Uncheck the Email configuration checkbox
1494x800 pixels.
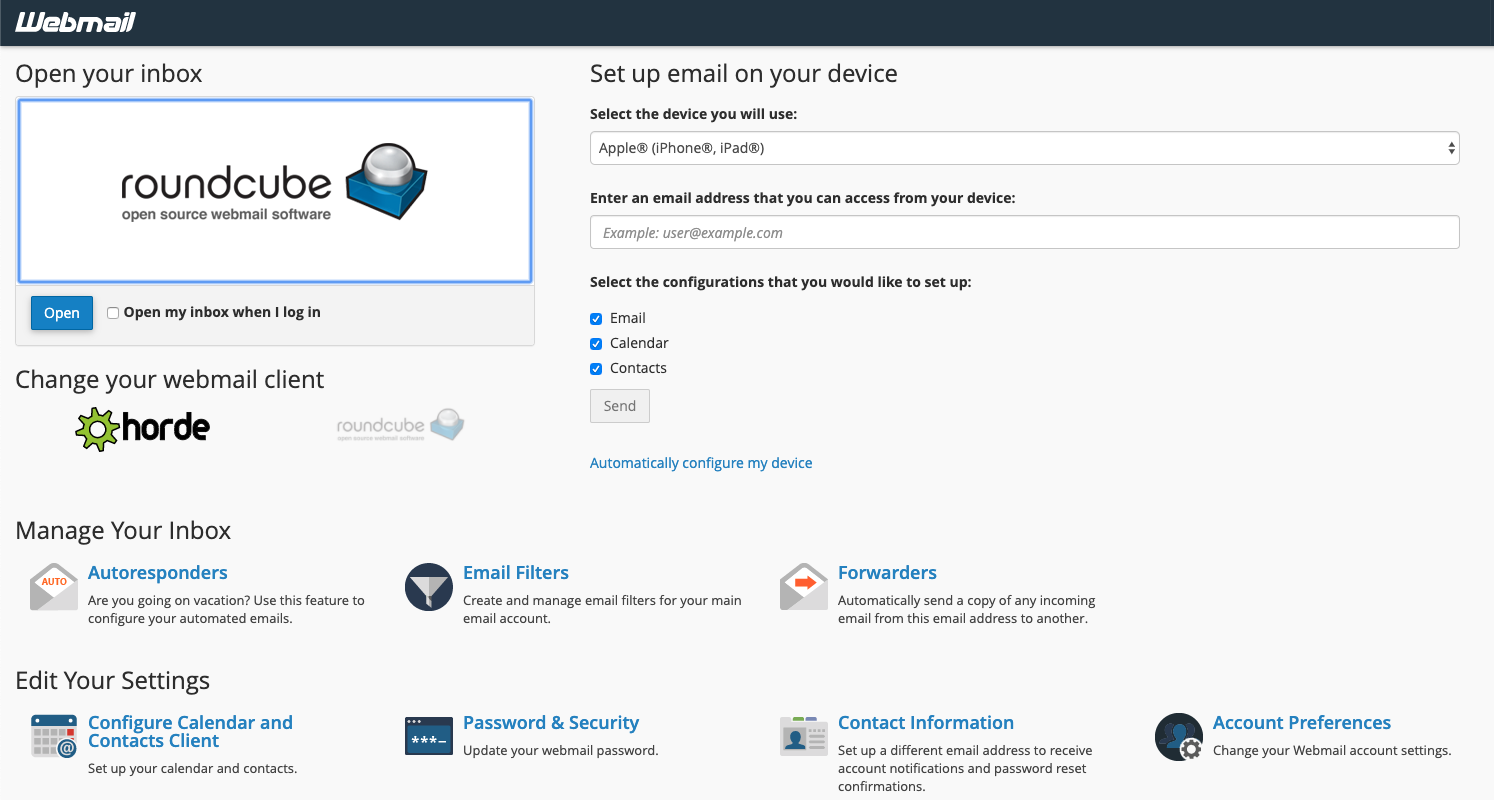pyautogui.click(x=596, y=319)
